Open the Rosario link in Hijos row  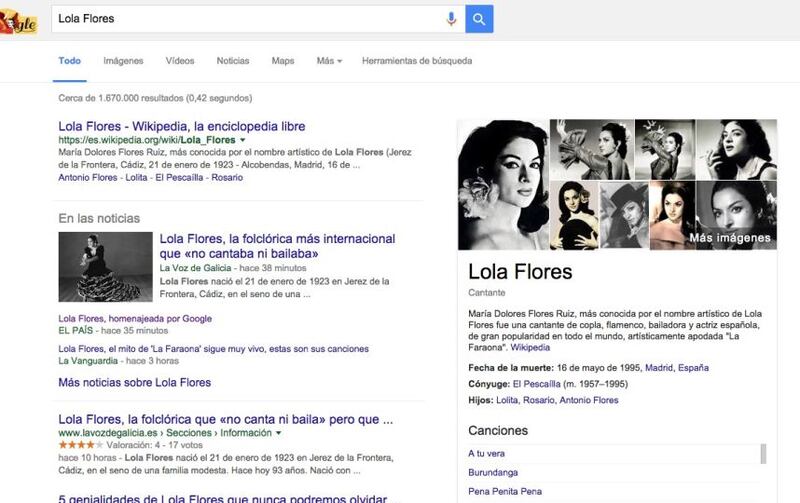click(538, 400)
